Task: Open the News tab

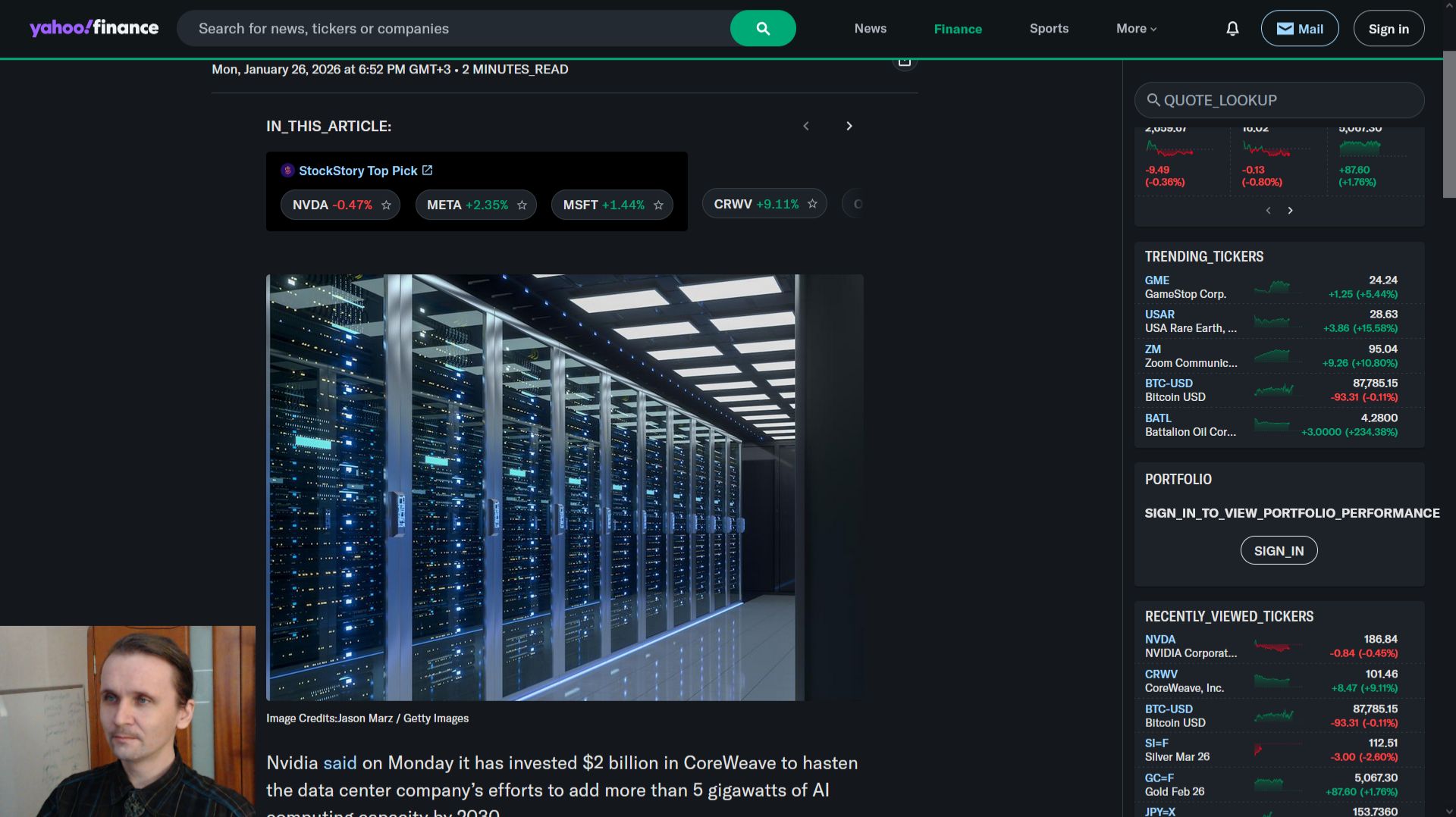Action: 871,29
